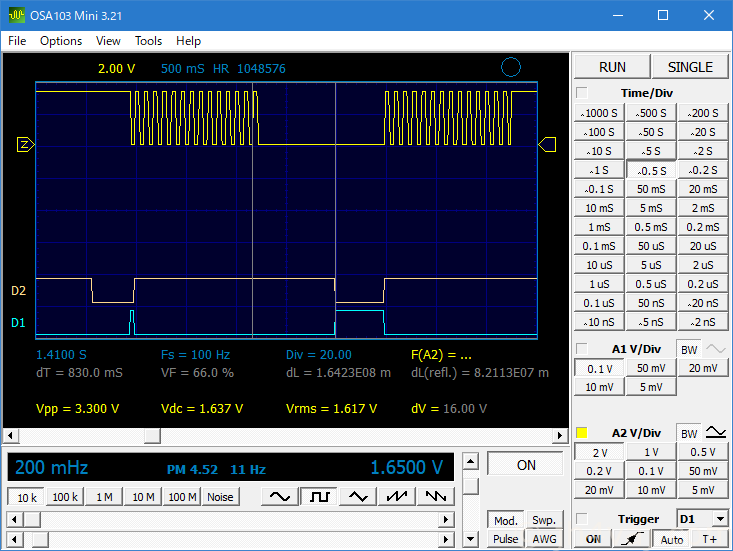Toggle the Trigger checkbox

(582, 519)
